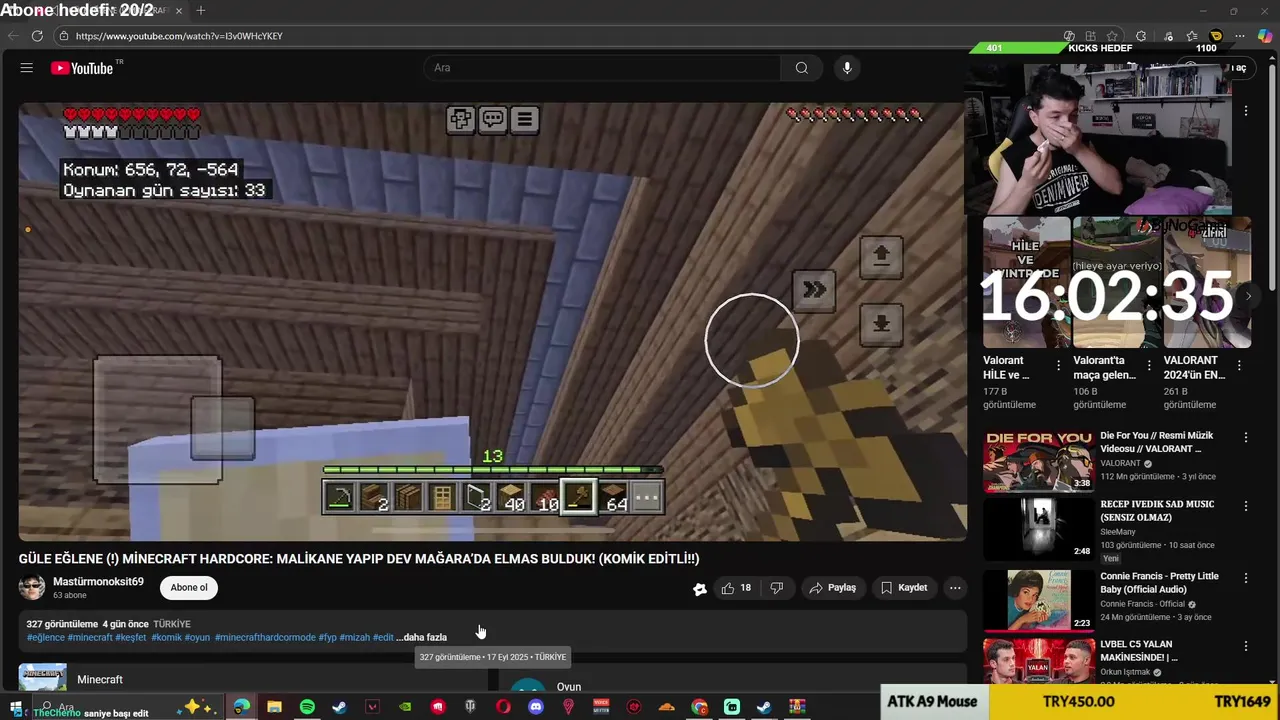Open Opera browser from the taskbar
Viewport: 1280px width, 720px height.
click(x=503, y=707)
